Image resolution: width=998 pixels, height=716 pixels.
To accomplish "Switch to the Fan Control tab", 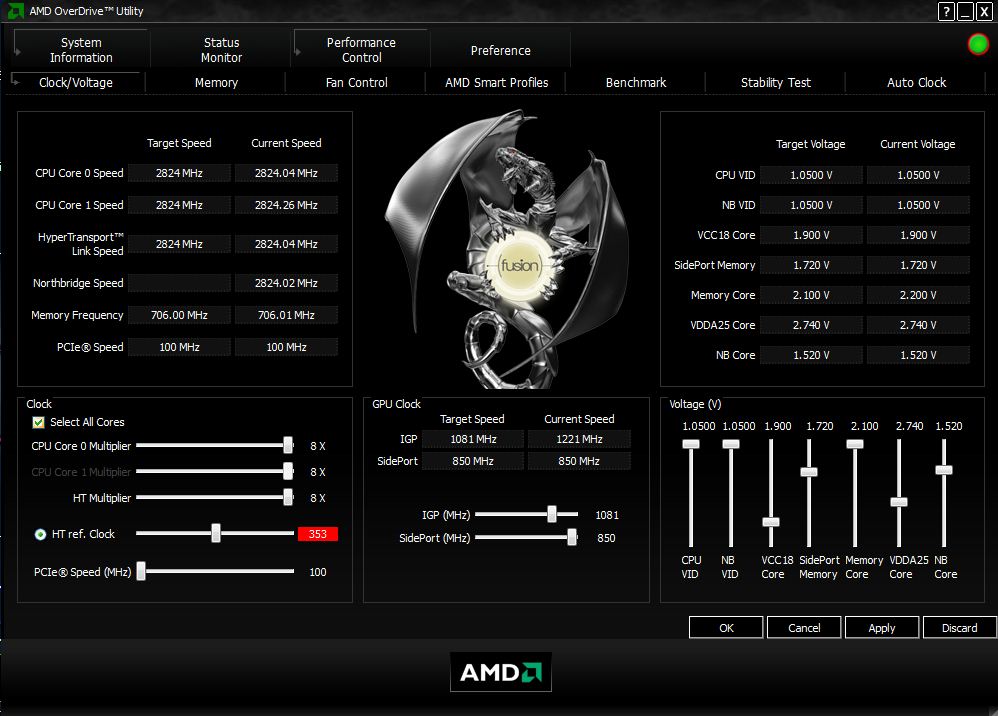I will point(355,82).
